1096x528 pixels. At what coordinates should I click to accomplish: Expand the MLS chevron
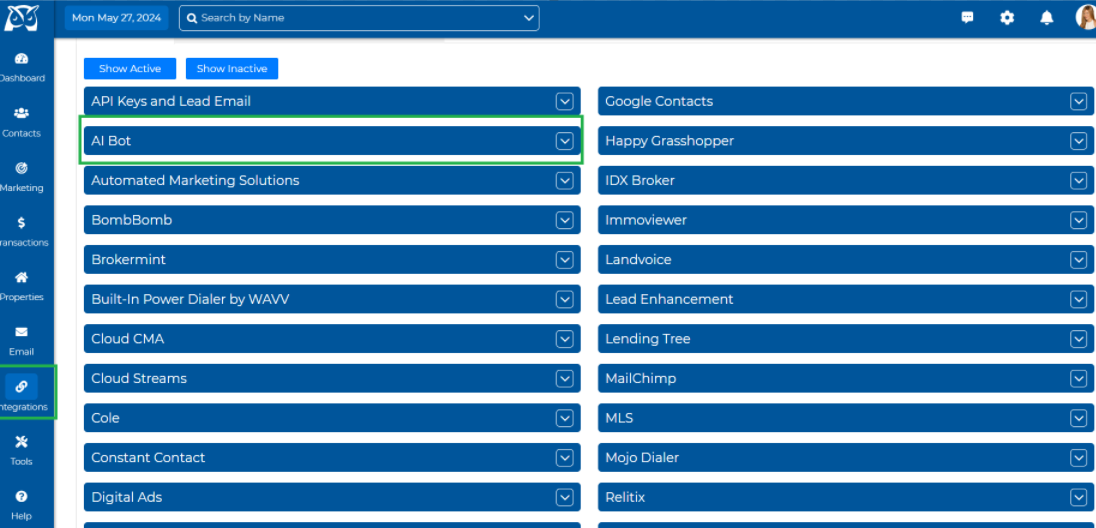[x=1078, y=418]
